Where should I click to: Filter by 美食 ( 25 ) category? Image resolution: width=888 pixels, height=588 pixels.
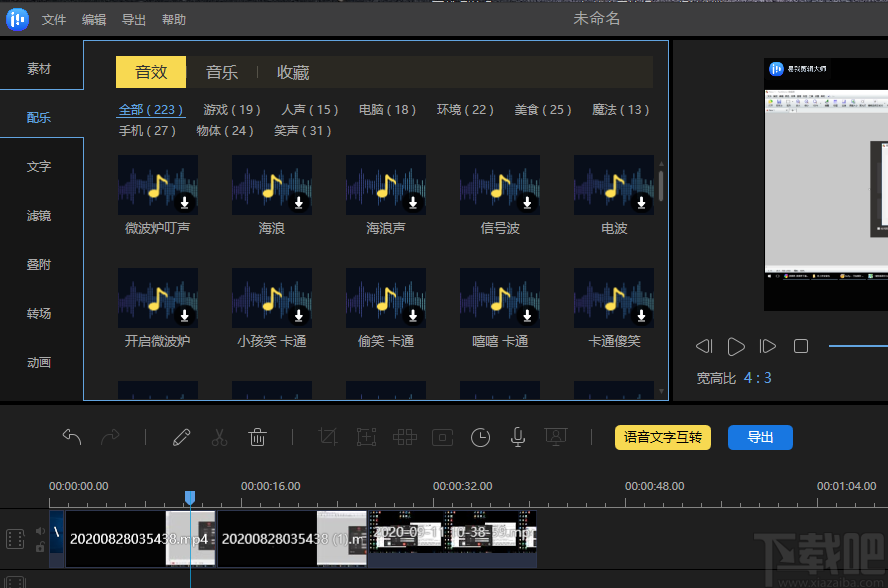(543, 109)
